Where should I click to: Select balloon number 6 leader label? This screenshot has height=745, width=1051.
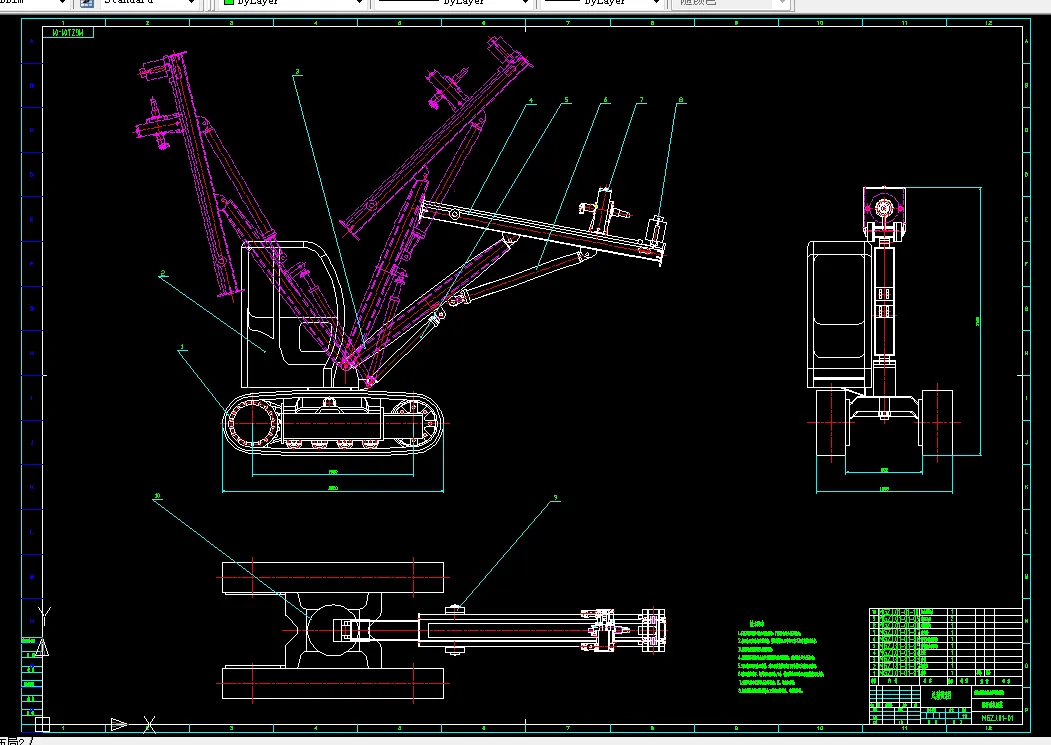coord(605,100)
